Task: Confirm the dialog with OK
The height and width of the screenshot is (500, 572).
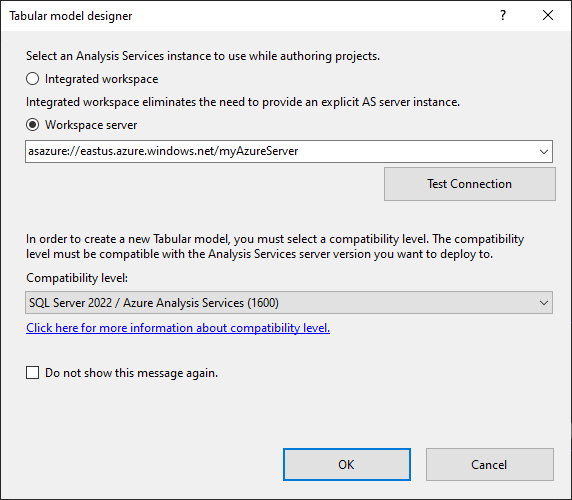Action: [x=347, y=465]
